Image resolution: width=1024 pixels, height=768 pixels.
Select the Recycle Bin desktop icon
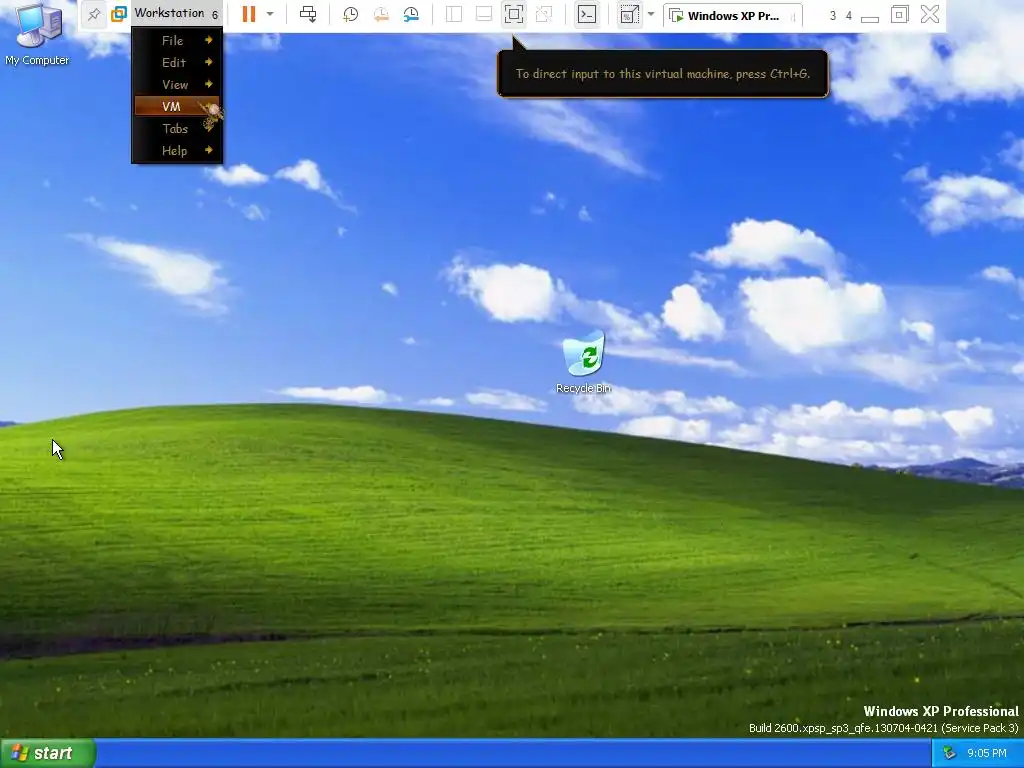click(x=583, y=362)
